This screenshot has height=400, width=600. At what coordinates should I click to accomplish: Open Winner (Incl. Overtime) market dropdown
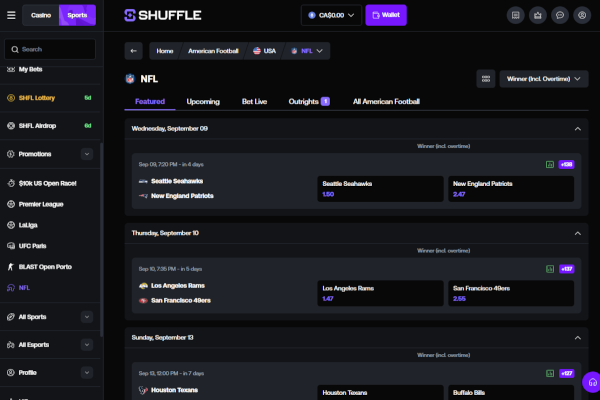(x=544, y=79)
